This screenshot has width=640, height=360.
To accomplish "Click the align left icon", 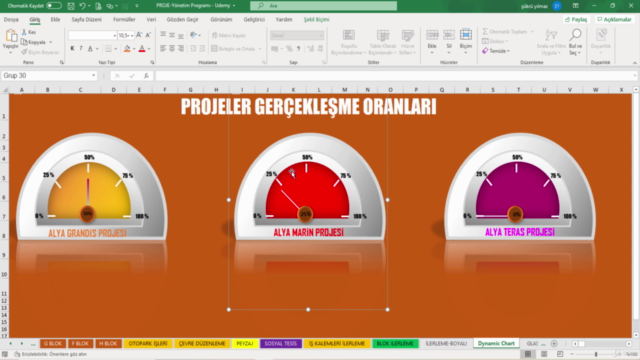I will click(163, 49).
